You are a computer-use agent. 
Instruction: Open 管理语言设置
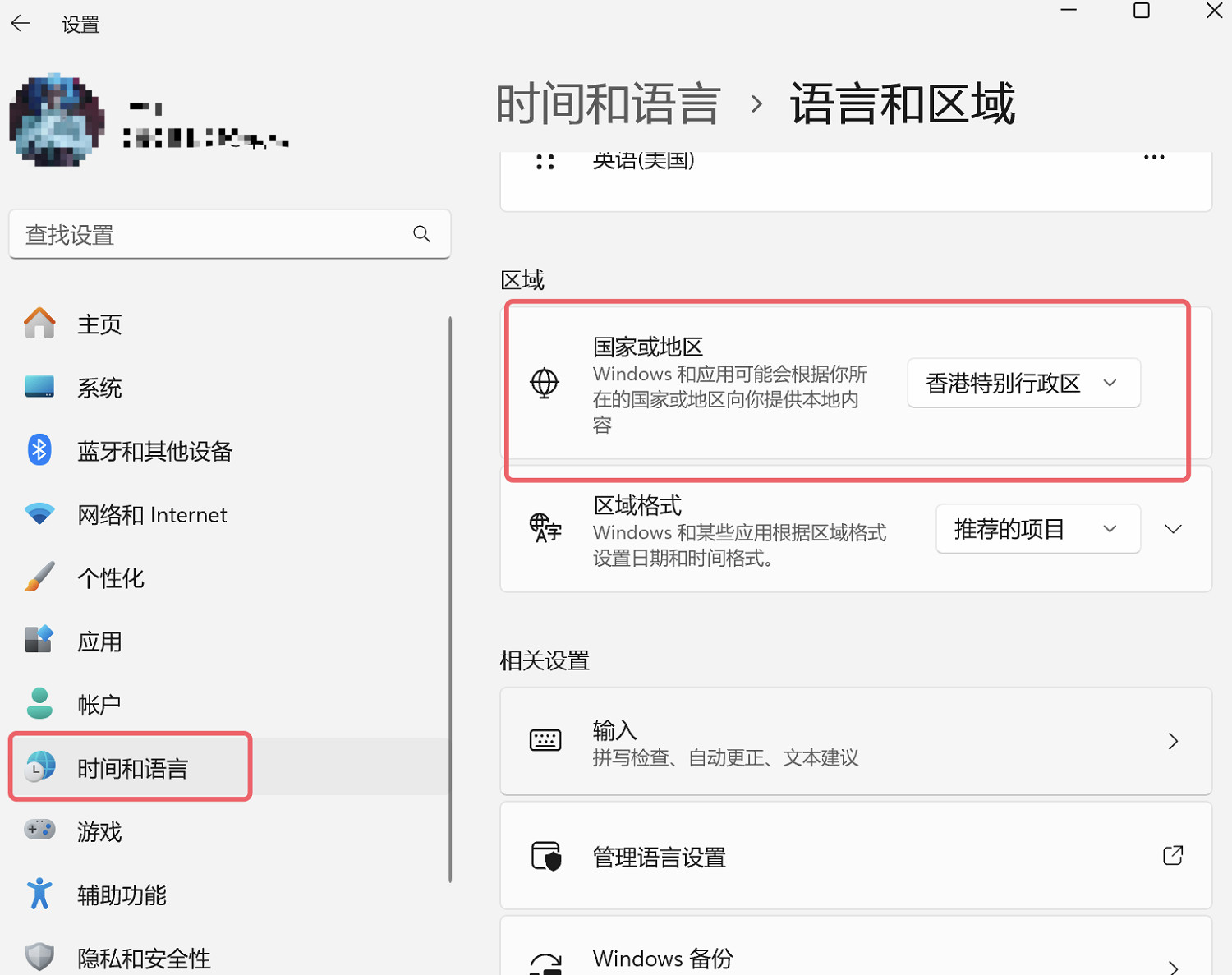pos(855,856)
